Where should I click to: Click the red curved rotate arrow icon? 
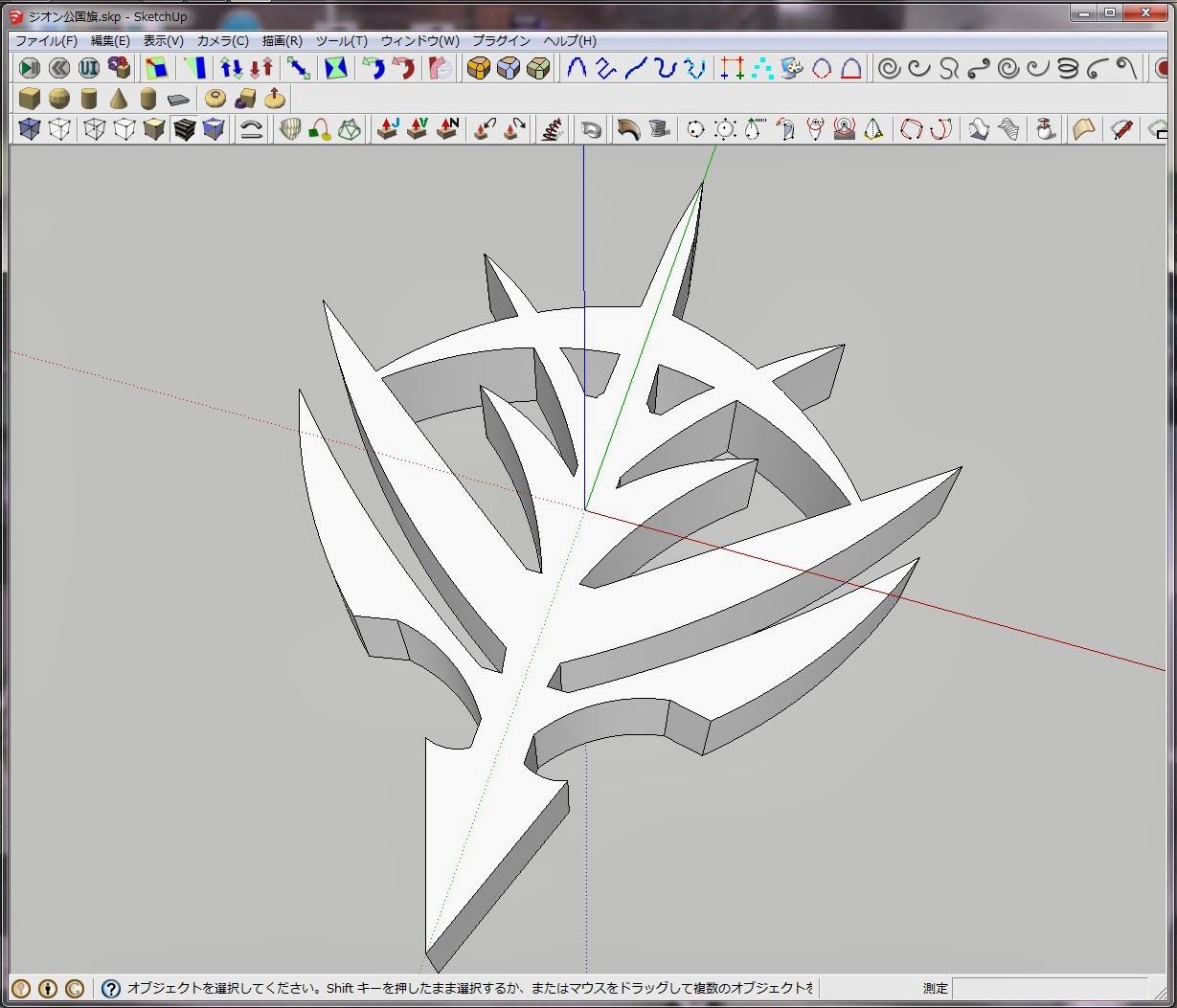[403, 68]
